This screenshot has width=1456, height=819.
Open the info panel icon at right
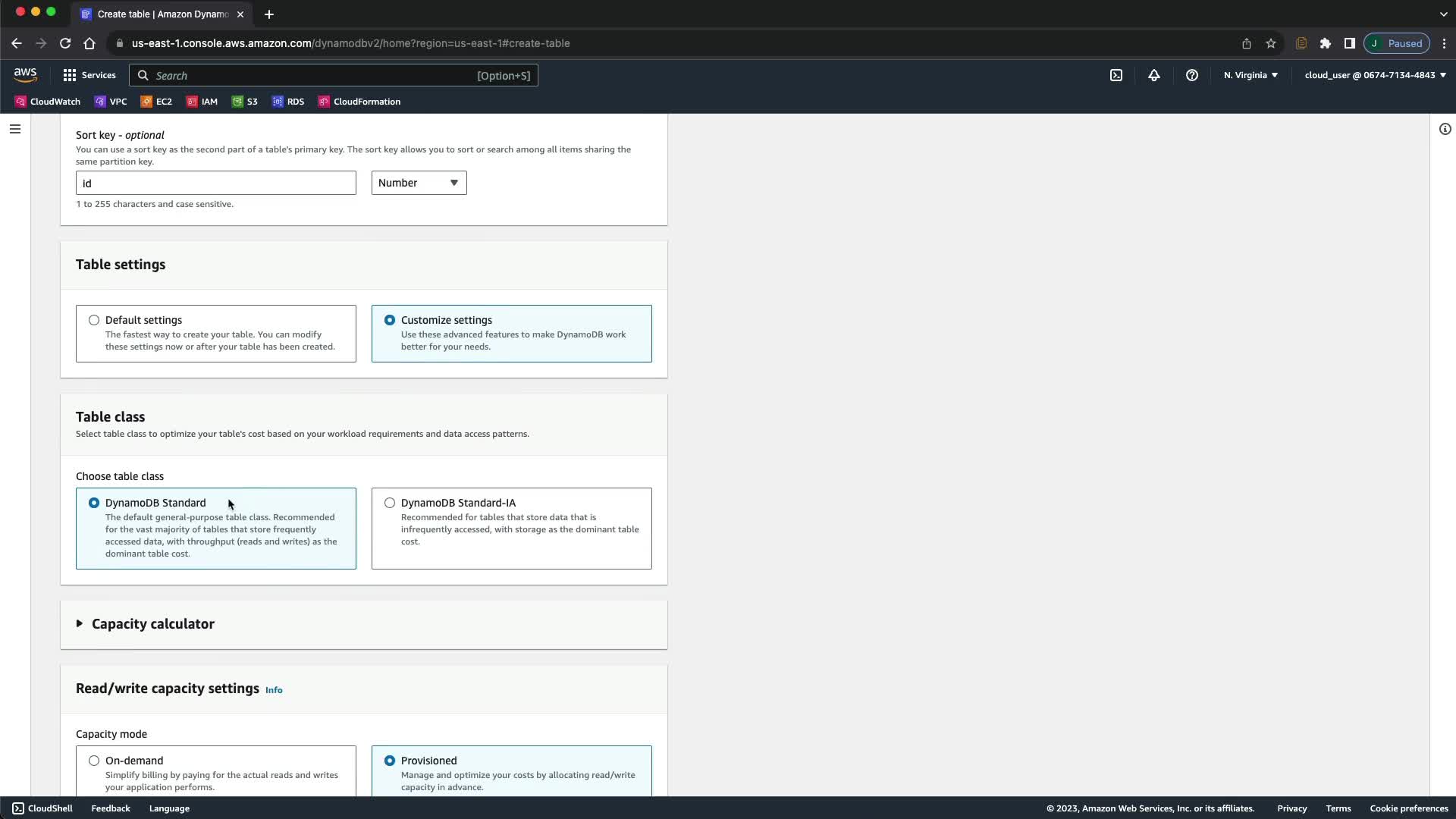tap(1445, 129)
